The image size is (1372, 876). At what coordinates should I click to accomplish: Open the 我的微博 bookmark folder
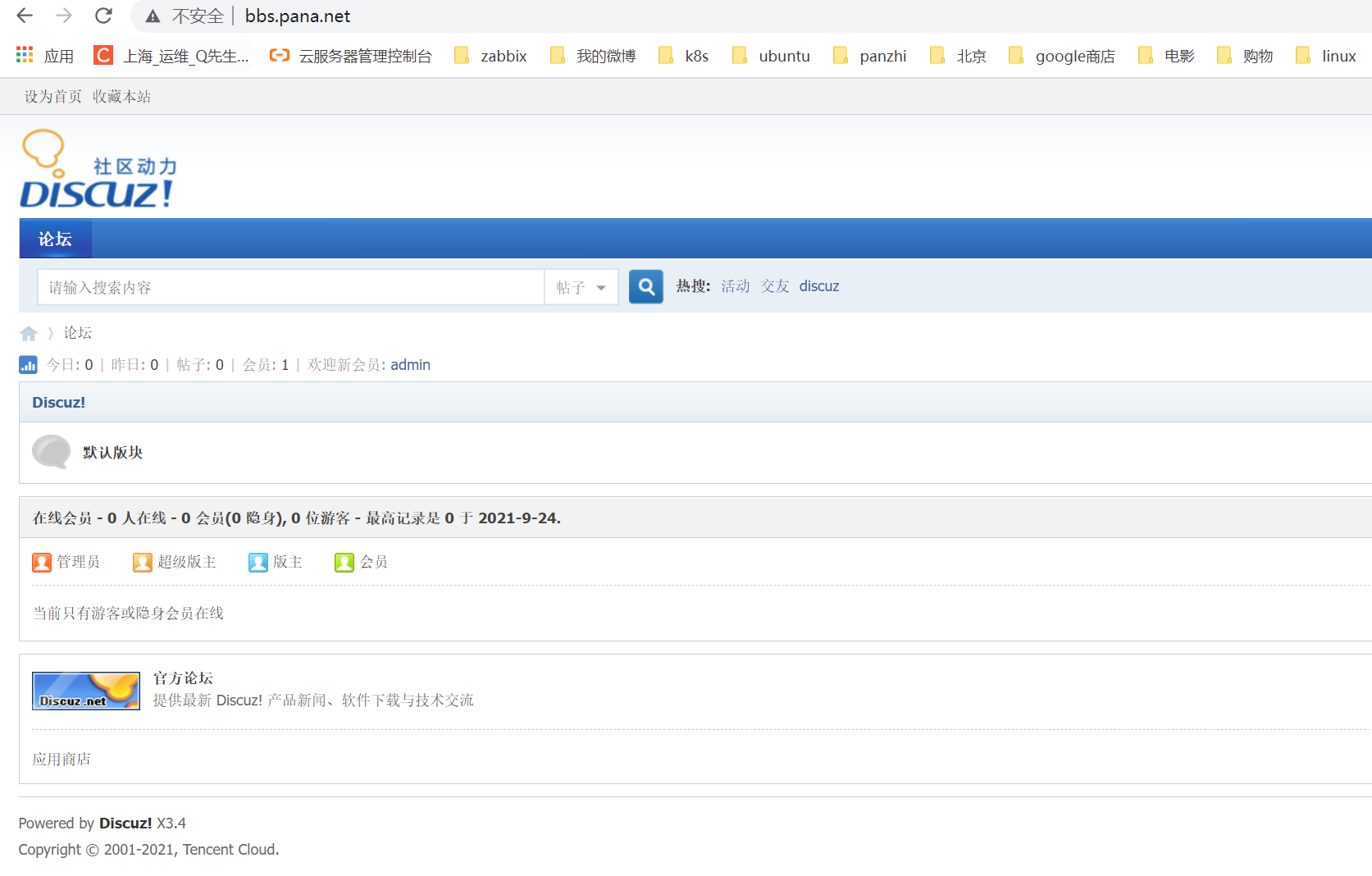593,56
